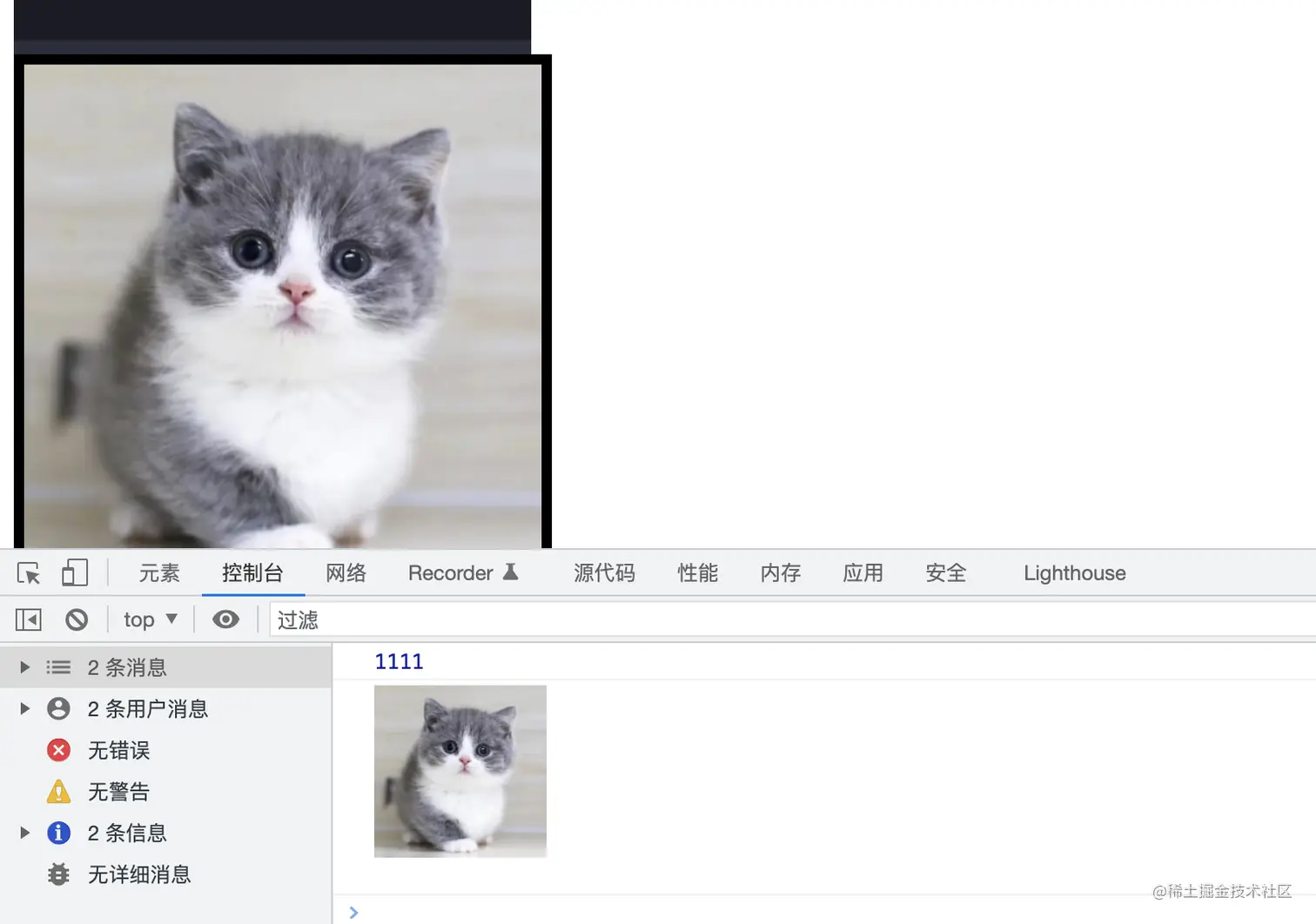Click the 1111 console log output

pyautogui.click(x=399, y=662)
